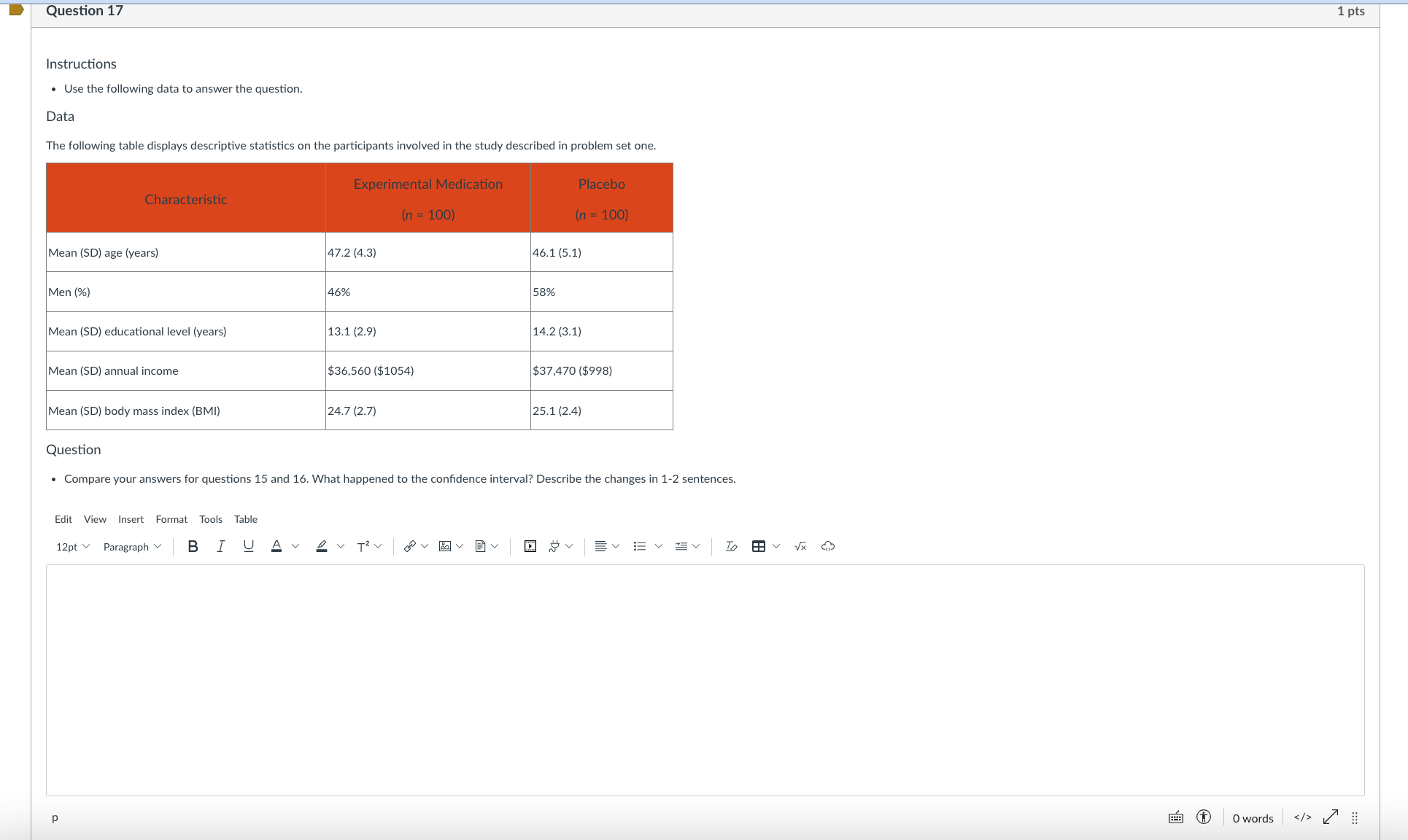Click the editor resize handle dots

click(1355, 818)
